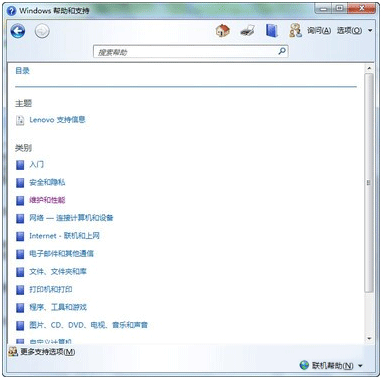This screenshot has width=382, height=379.
Task: Click the book icon beside 网络 — 连接计算机和设备
Action: [20, 218]
